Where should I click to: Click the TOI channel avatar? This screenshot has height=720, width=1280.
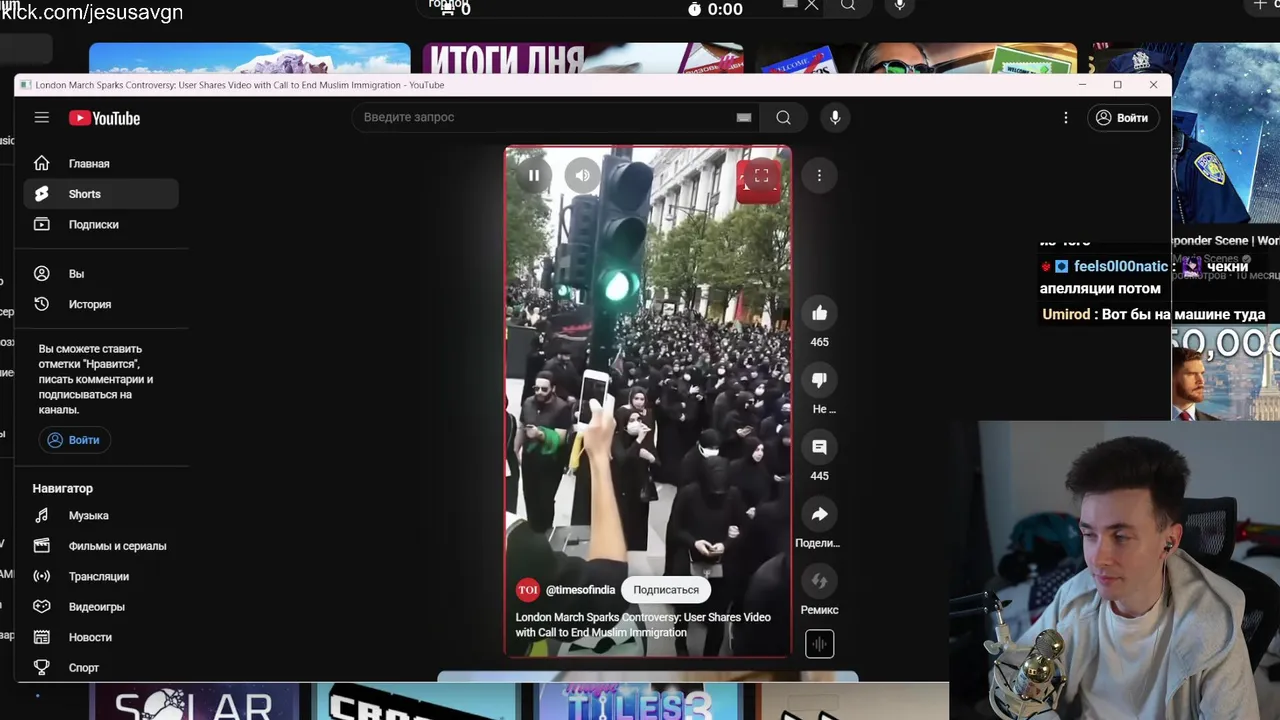527,590
